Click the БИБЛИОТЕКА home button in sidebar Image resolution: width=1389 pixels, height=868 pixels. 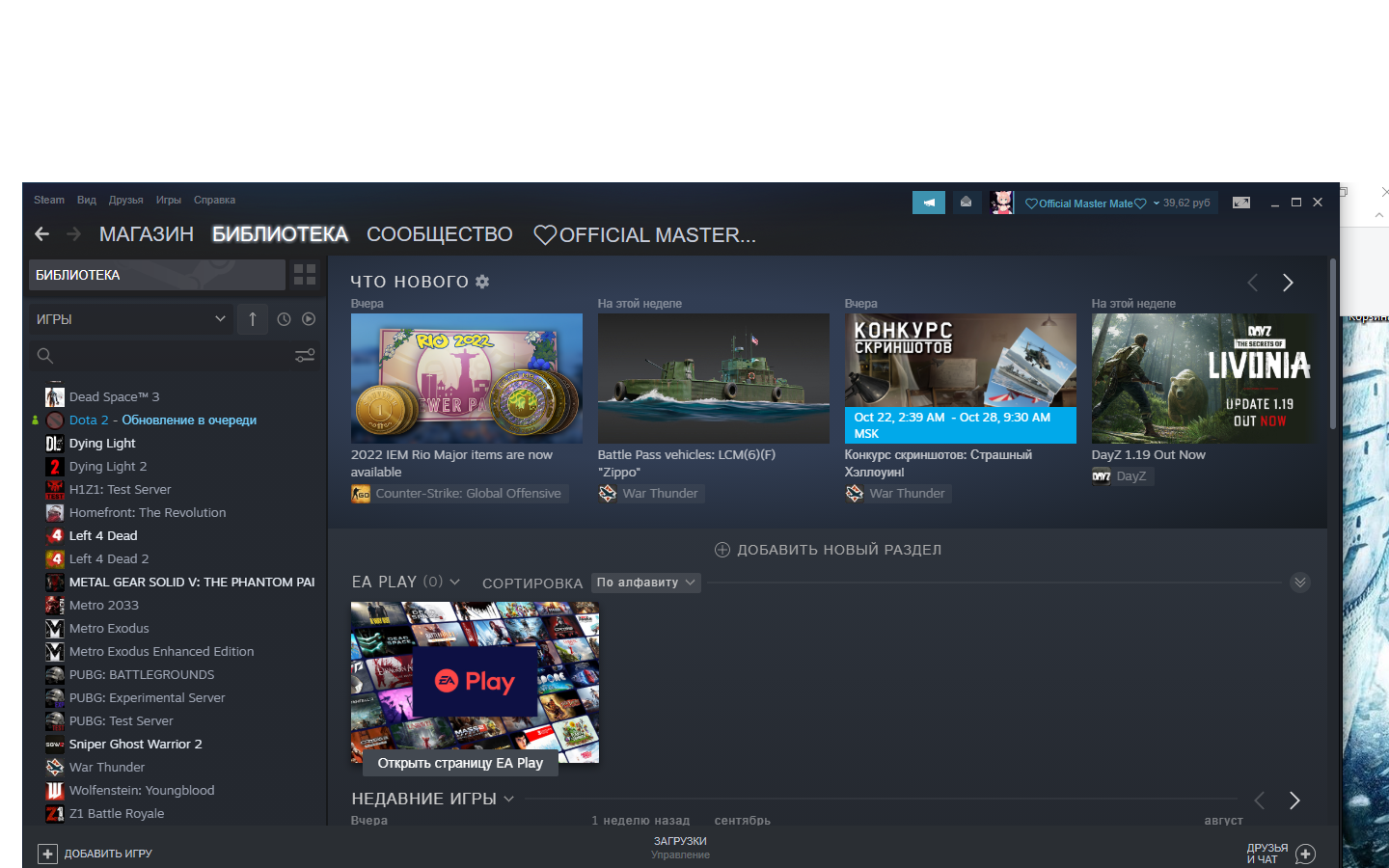point(157,275)
